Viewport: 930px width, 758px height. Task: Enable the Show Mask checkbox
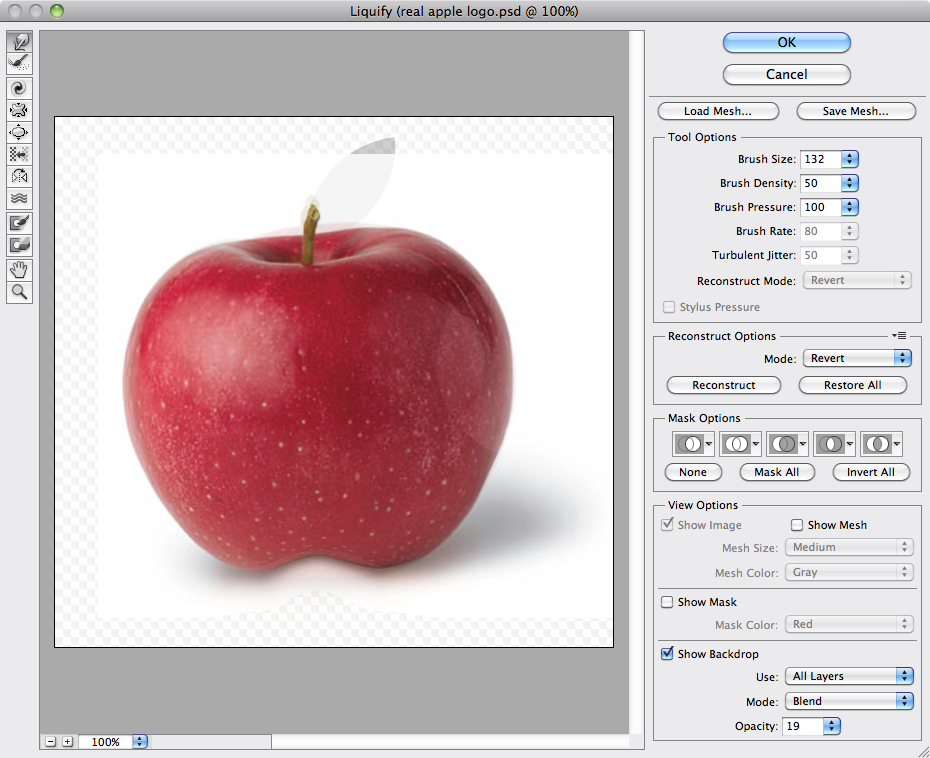pos(667,602)
